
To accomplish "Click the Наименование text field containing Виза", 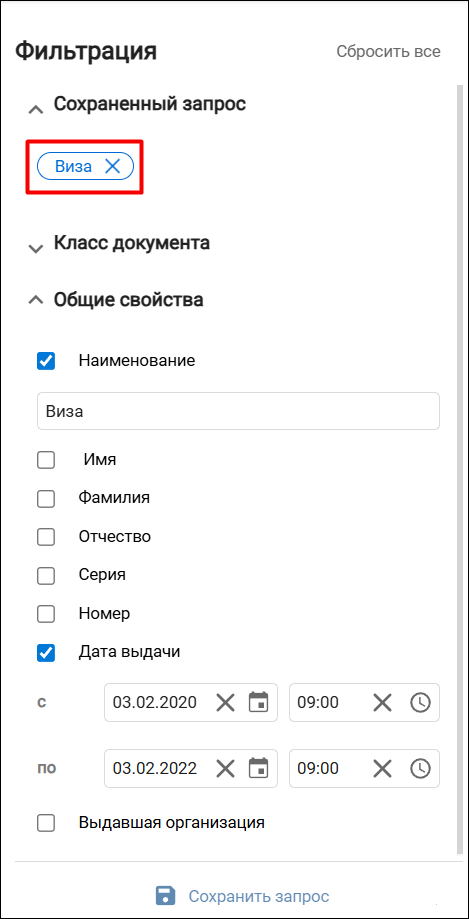I will pos(238,411).
